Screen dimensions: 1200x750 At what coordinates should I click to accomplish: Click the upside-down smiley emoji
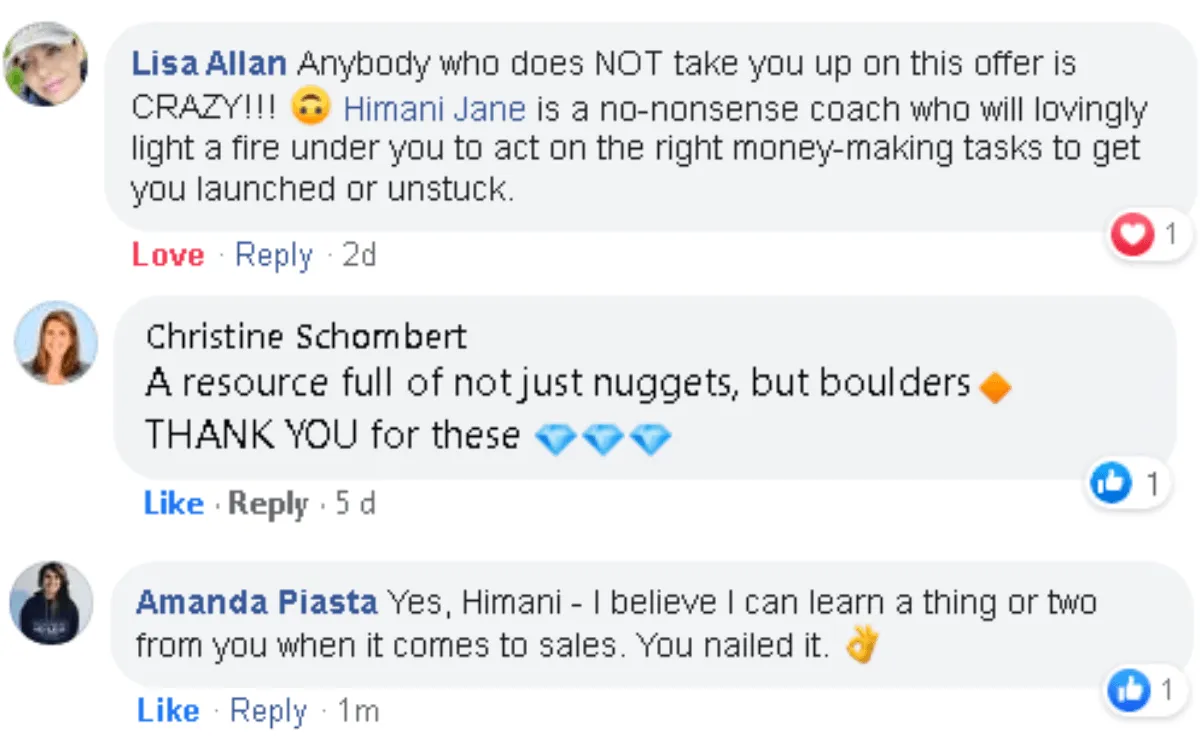(310, 108)
